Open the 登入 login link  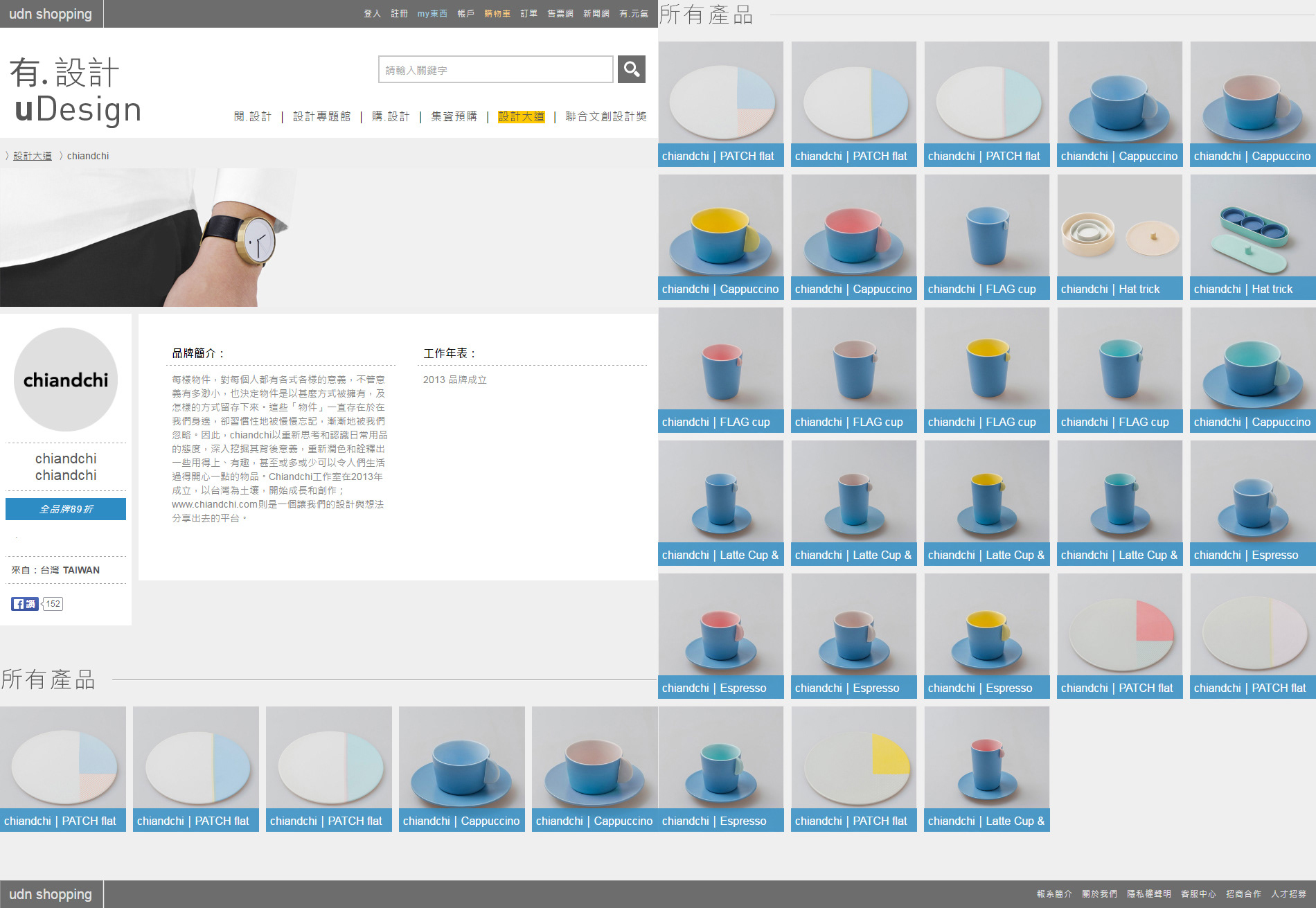[373, 14]
